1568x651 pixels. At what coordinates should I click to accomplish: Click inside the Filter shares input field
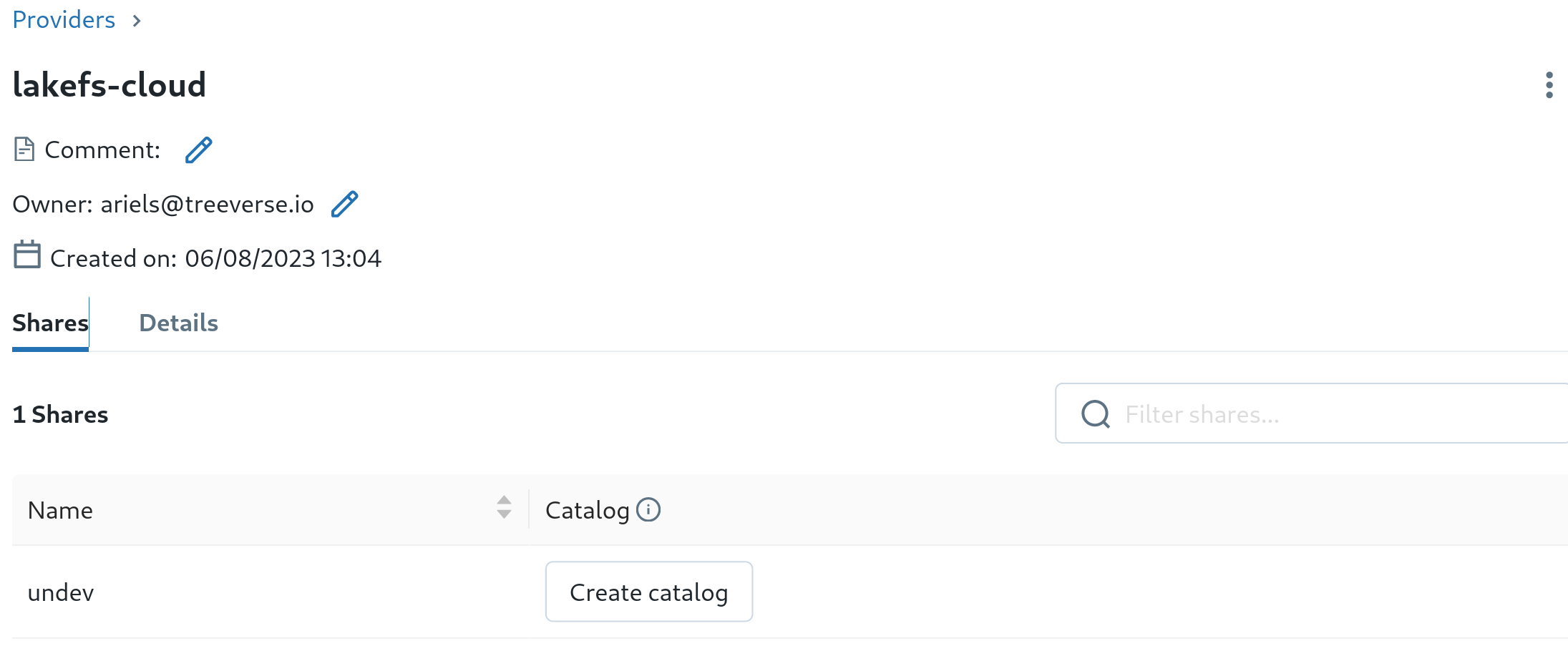click(x=1288, y=413)
